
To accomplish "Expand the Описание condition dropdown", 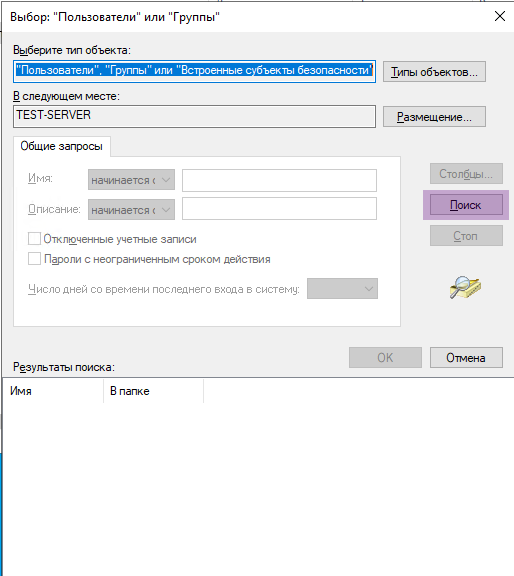I will click(x=131, y=209).
